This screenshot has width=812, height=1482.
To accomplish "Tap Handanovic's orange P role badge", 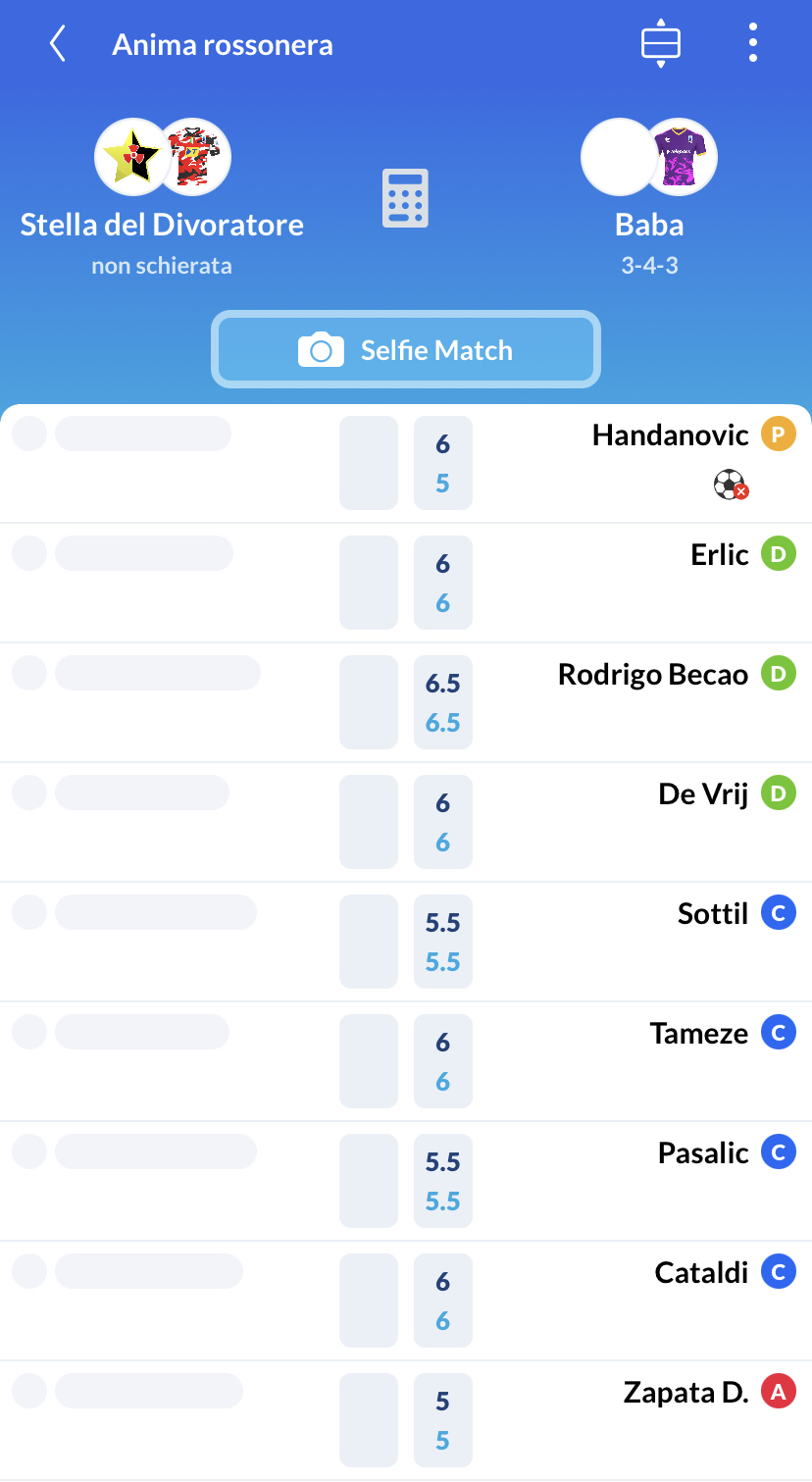I will tap(779, 434).
